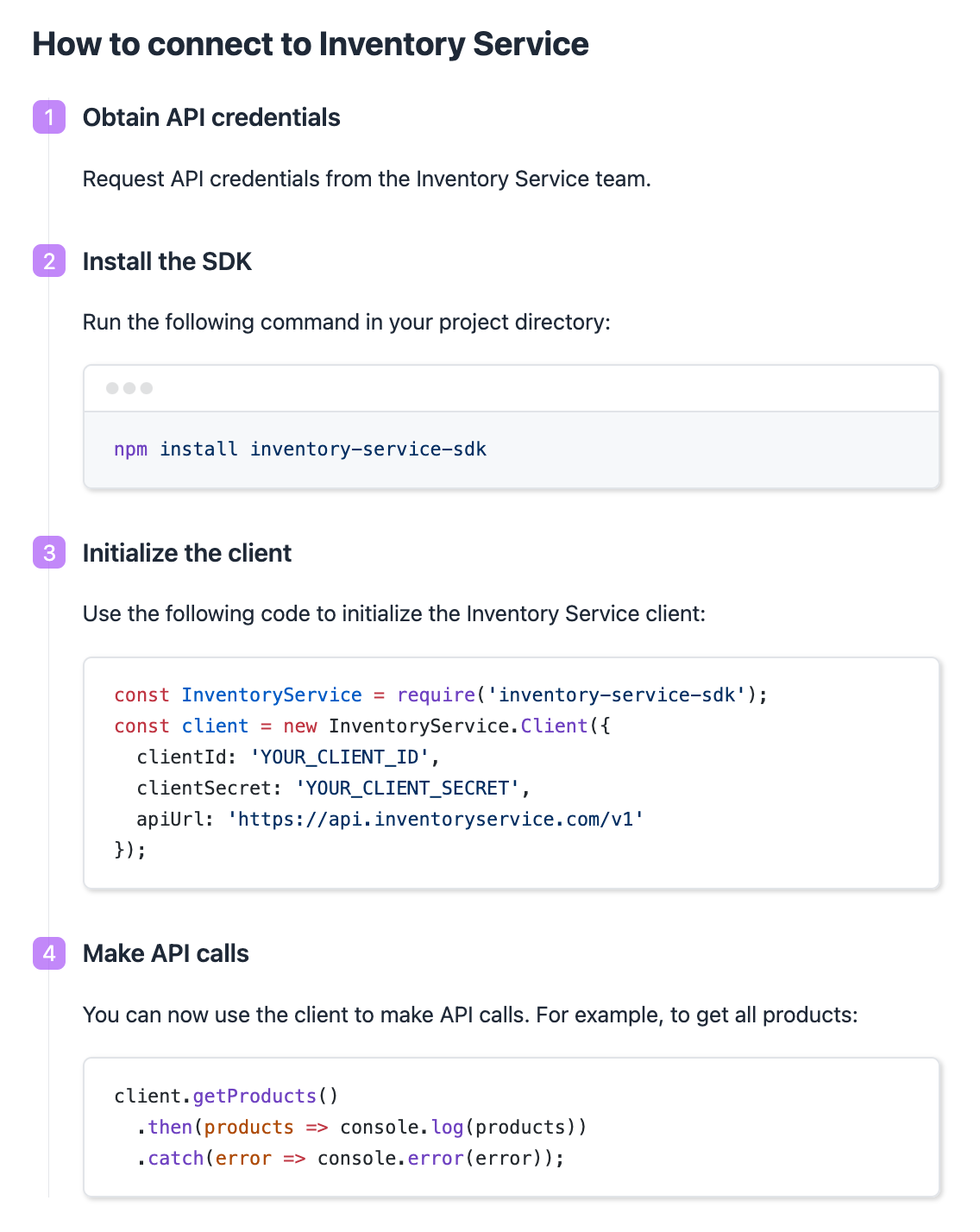Click the "Request API credentials" paragraph text
980x1232 pixels.
pos(367,179)
